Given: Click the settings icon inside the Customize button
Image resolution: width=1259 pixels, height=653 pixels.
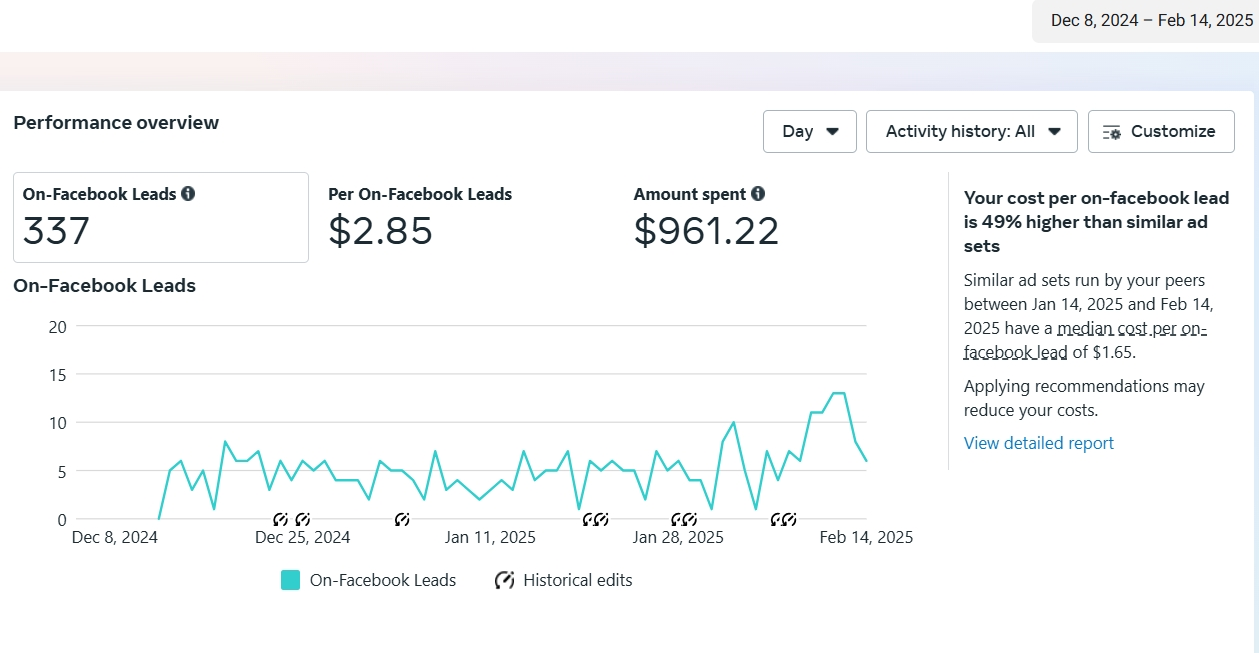Looking at the screenshot, I should pyautogui.click(x=1111, y=132).
